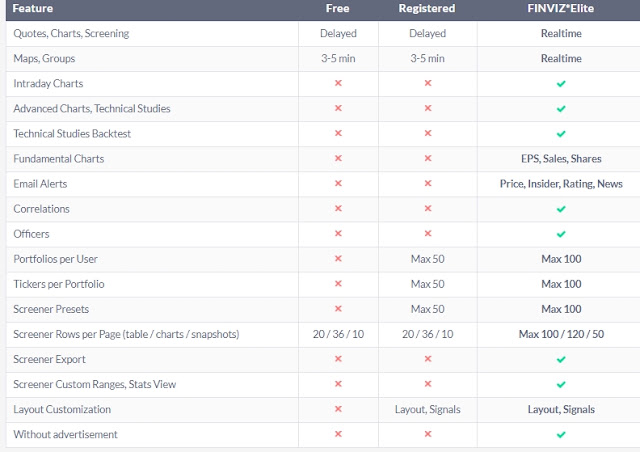Click the 'Correlations' row label

41,209
